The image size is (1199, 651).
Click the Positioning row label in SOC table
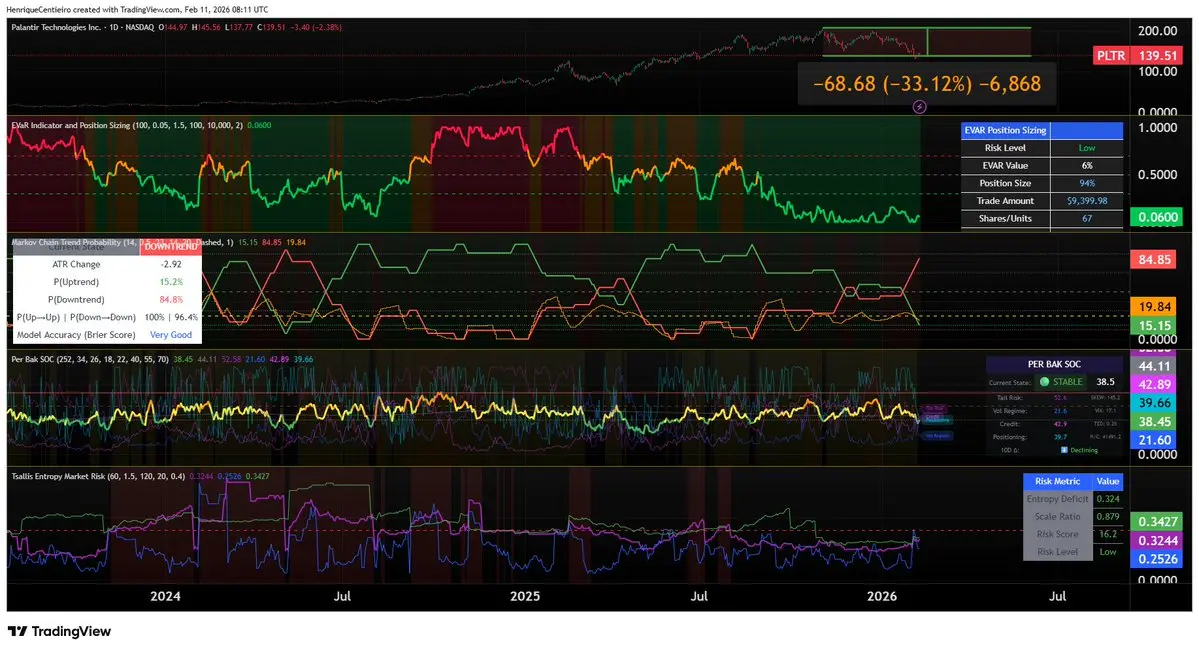pos(1009,437)
